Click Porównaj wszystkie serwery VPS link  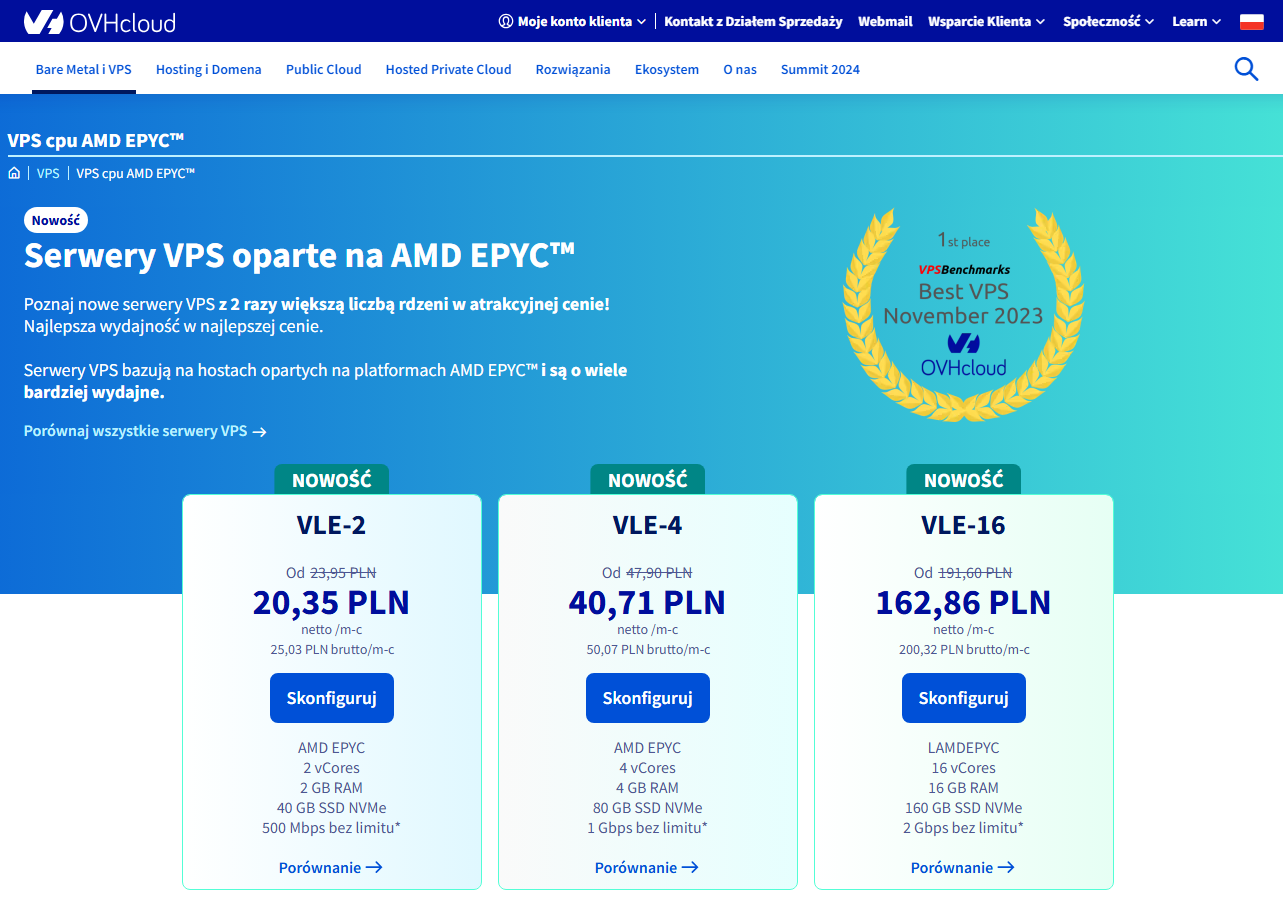point(145,431)
